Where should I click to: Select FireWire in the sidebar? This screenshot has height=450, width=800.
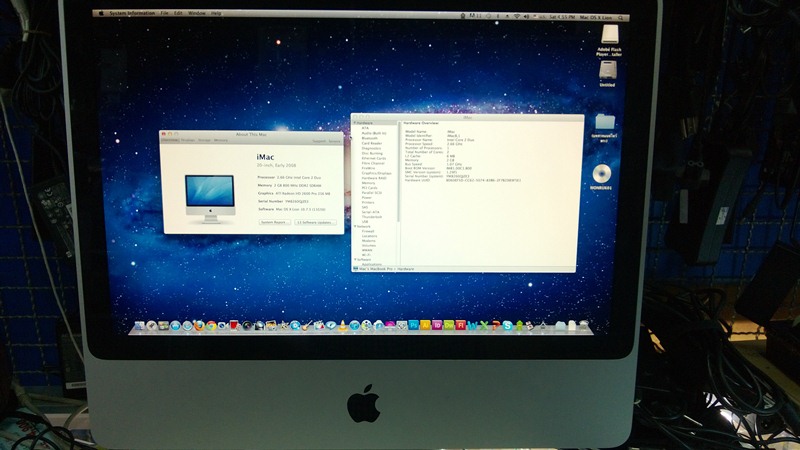click(368, 168)
